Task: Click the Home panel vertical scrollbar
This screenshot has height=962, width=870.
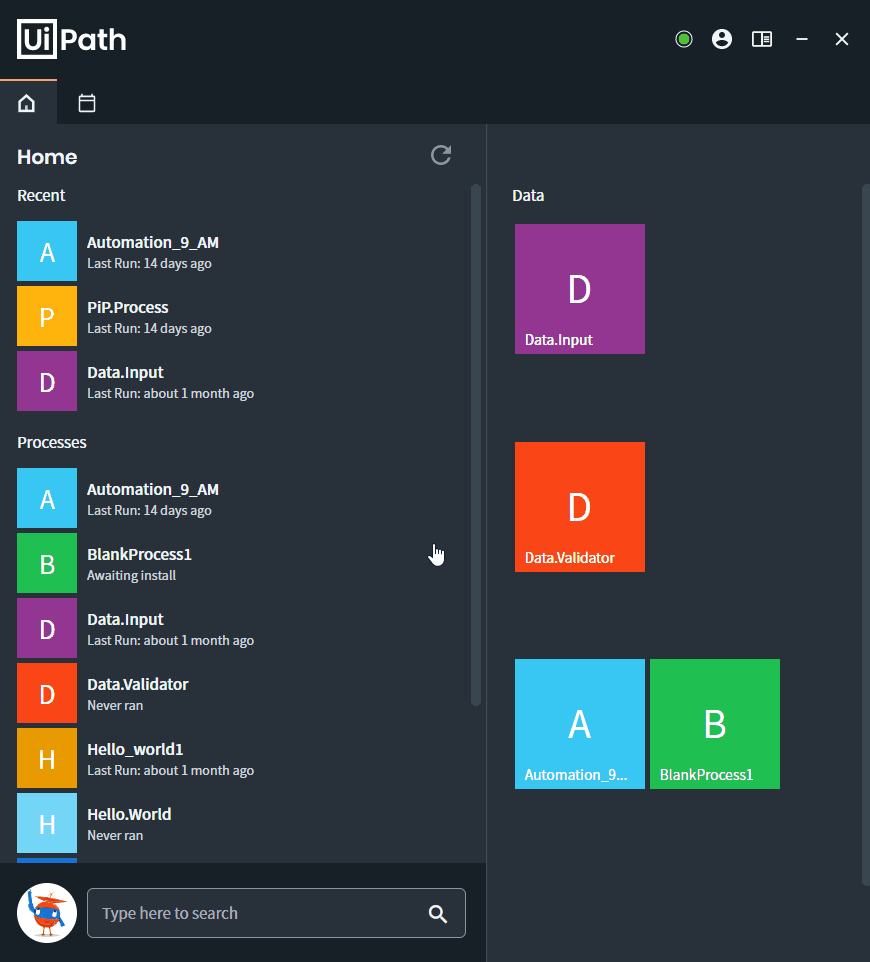Action: coord(475,445)
